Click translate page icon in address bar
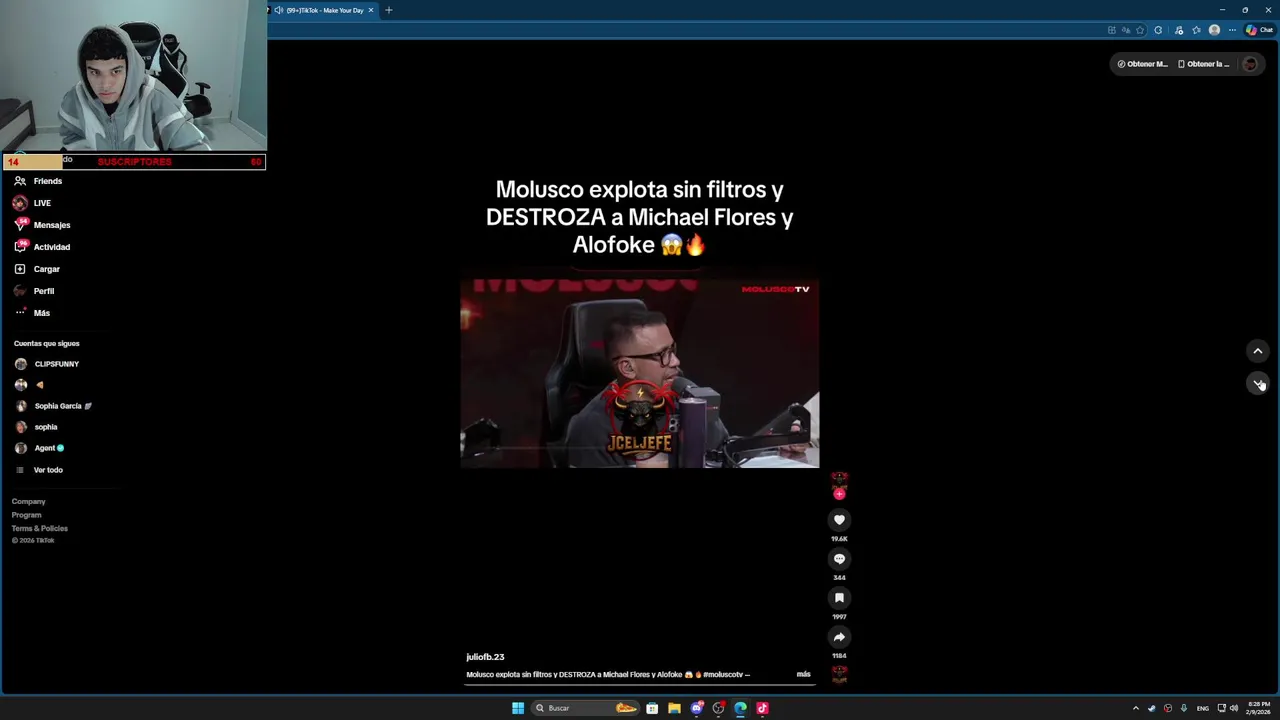The height and width of the screenshot is (720, 1280). (x=1126, y=30)
